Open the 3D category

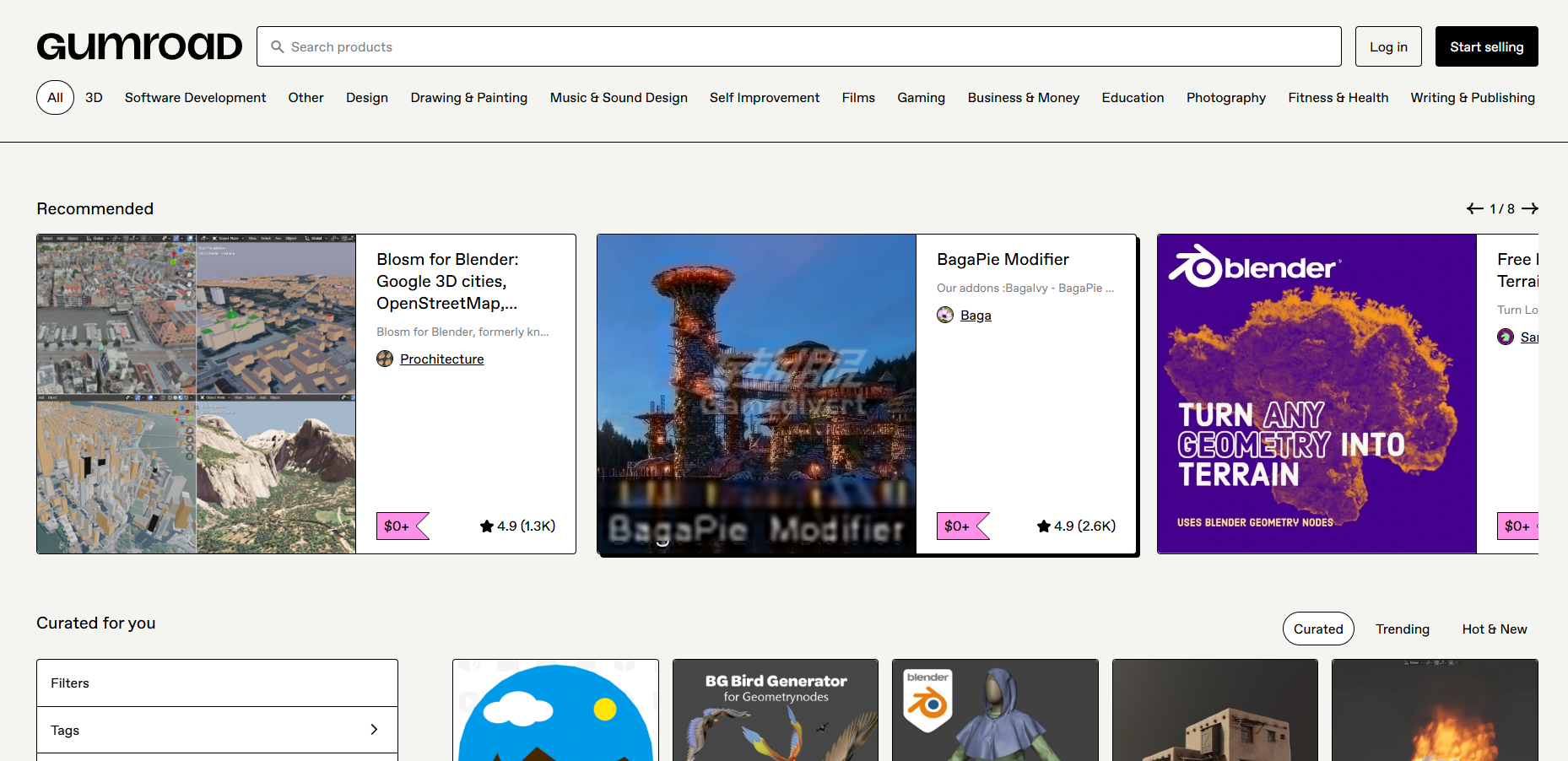click(94, 98)
